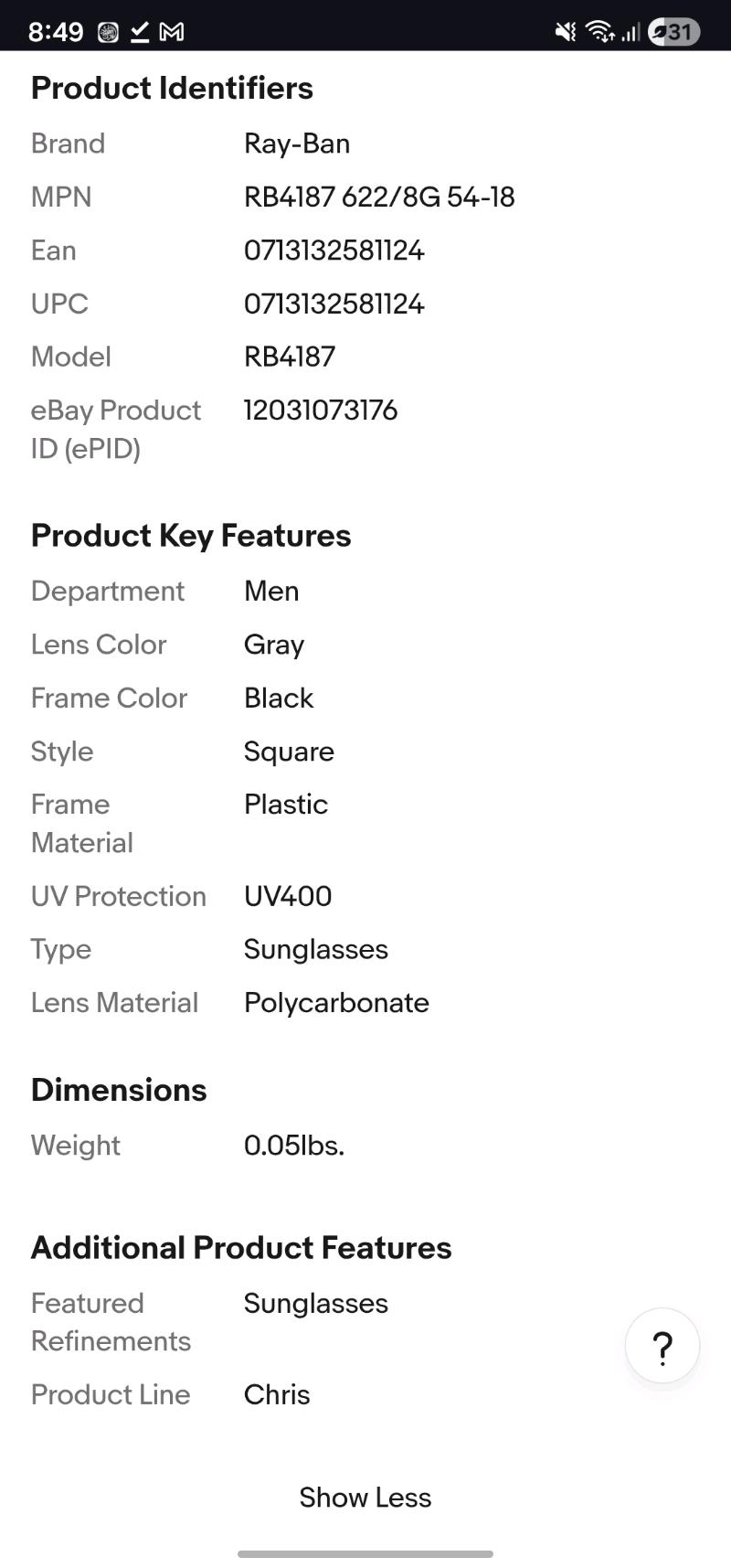This screenshot has height=1568, width=731.
Task: Tap the muted sound status icon
Action: [x=566, y=32]
